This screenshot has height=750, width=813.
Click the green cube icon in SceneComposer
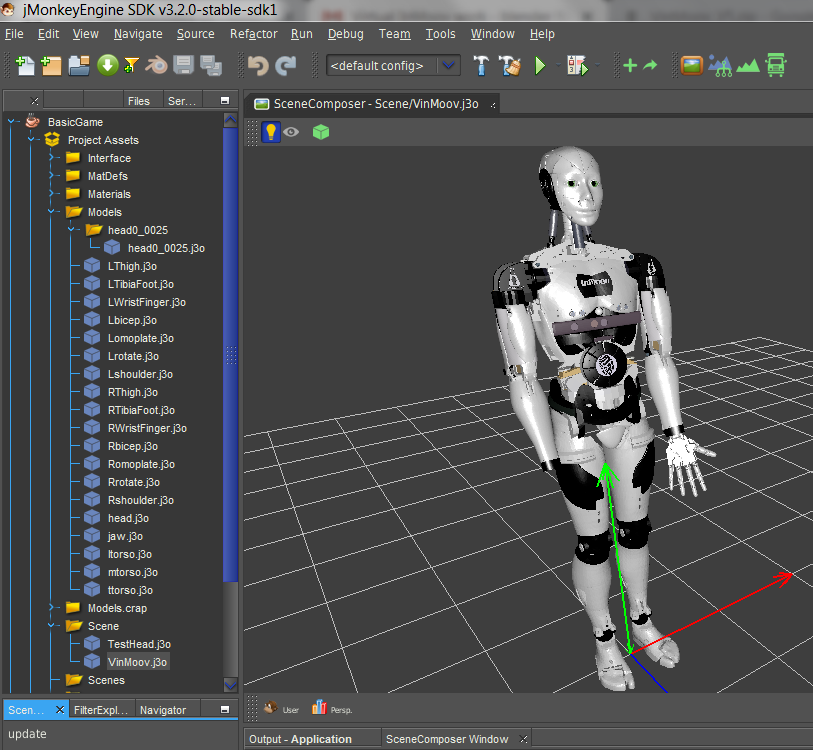pos(321,132)
